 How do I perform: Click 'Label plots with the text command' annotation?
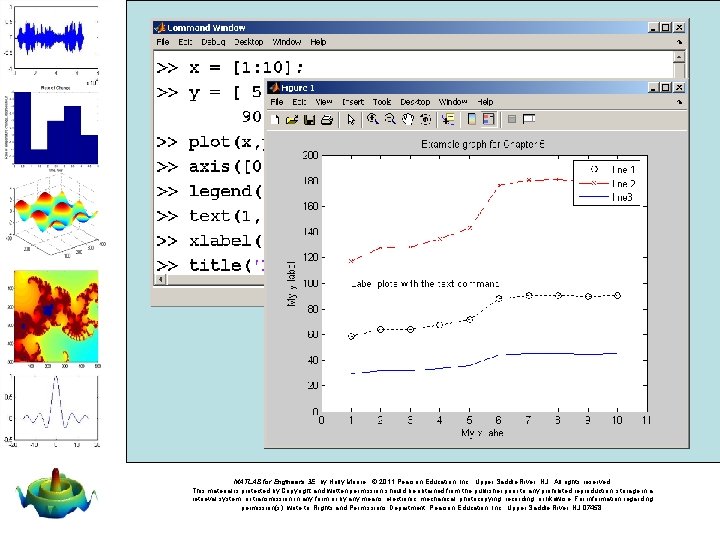click(x=425, y=284)
